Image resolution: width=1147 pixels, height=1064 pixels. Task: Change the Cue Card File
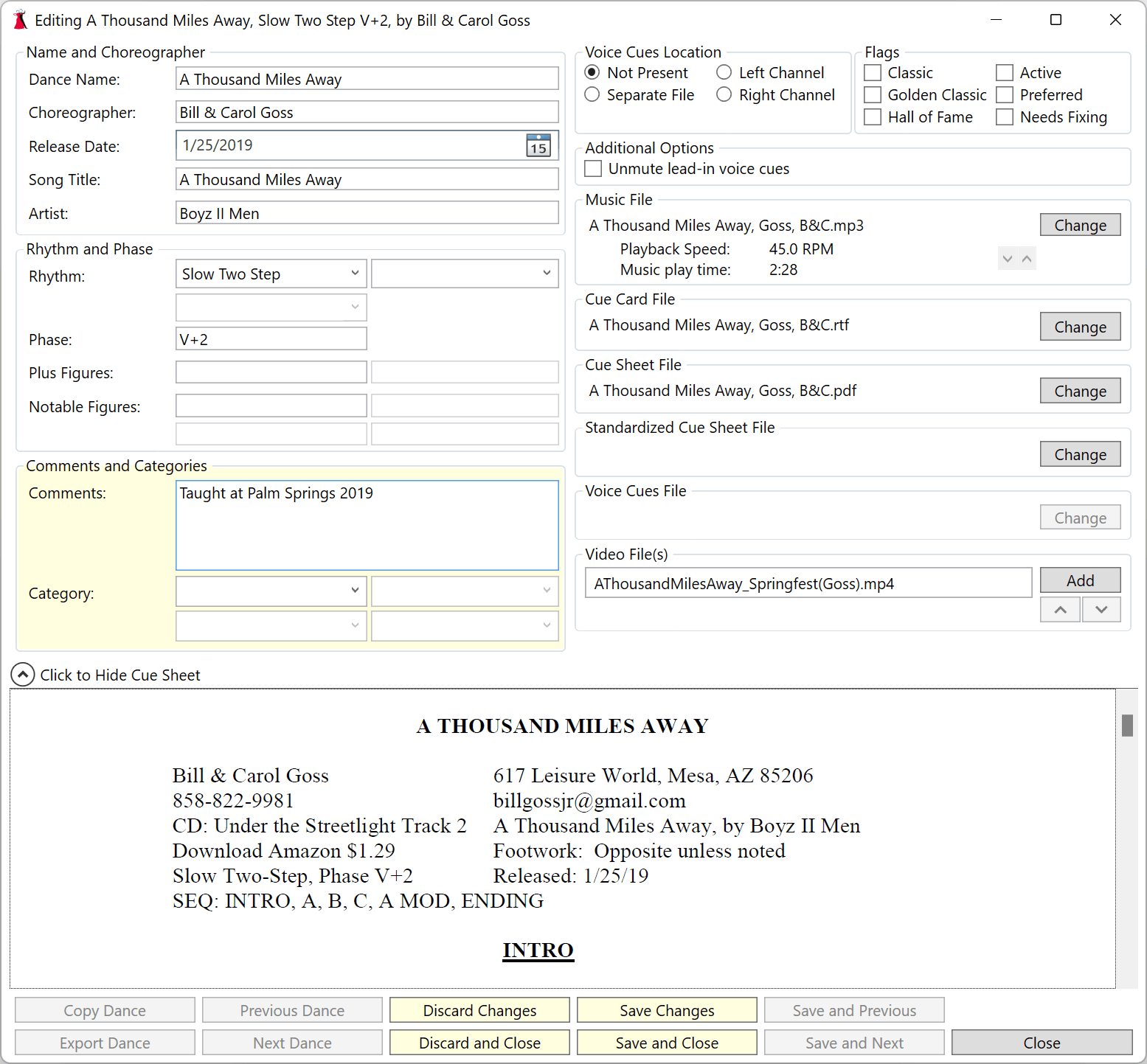[x=1080, y=327]
